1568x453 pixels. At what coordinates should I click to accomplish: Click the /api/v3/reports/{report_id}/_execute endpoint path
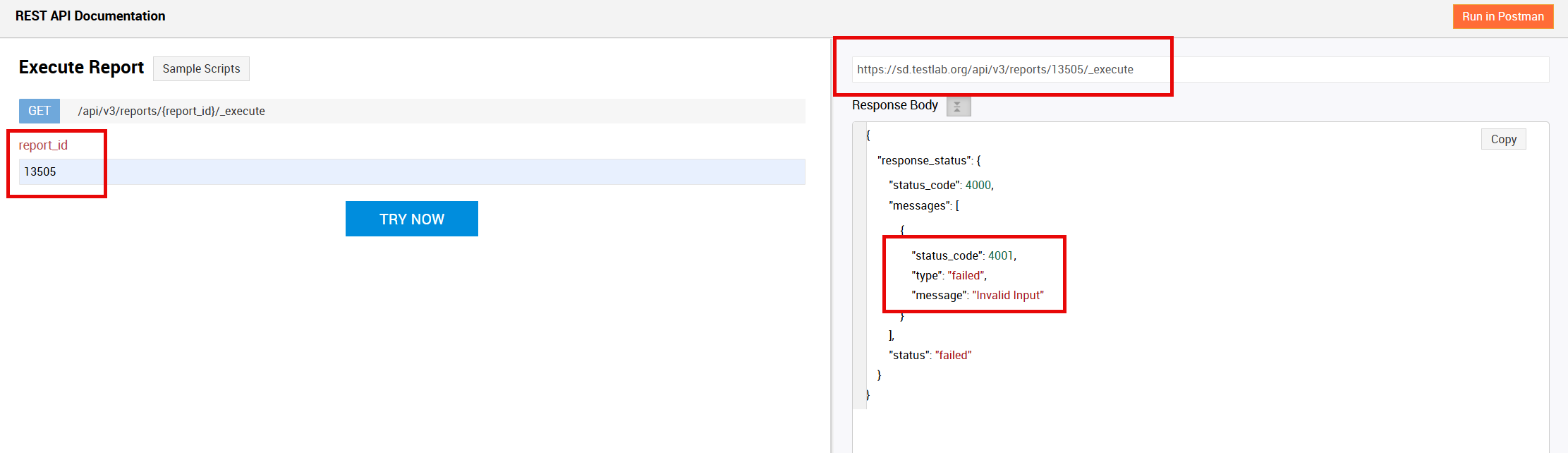[x=171, y=111]
